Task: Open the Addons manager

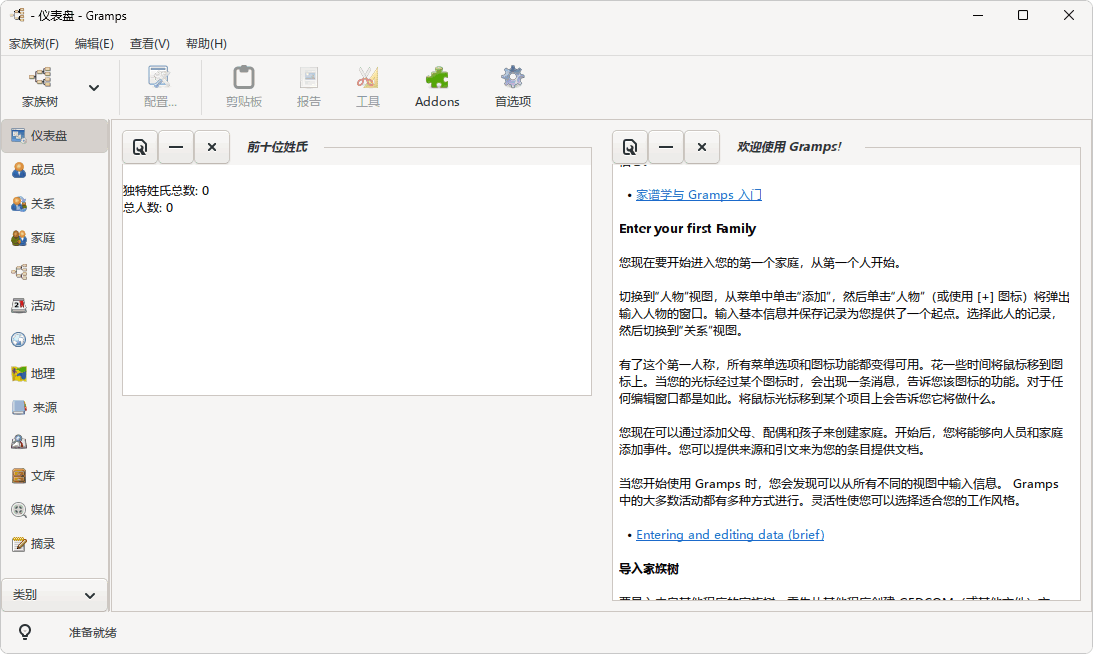Action: click(436, 86)
